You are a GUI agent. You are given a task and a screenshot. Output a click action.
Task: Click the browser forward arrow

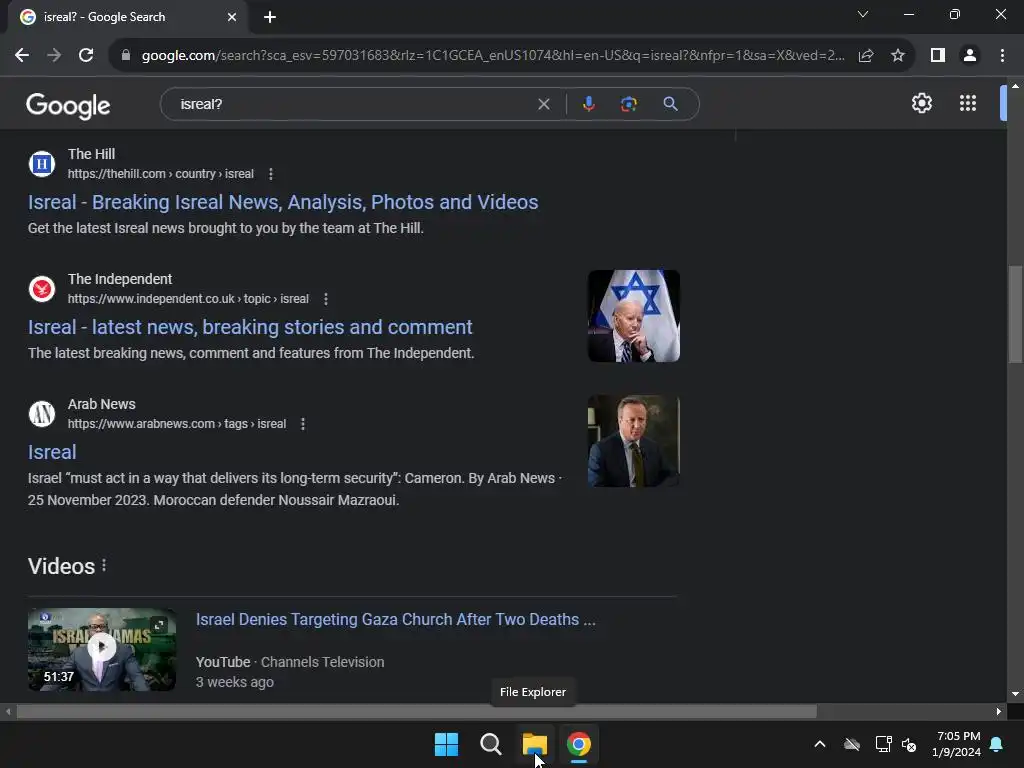(54, 56)
